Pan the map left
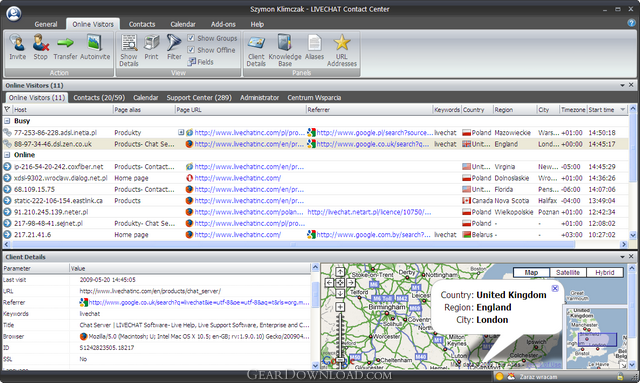The height and width of the screenshot is (383, 640). click(x=329, y=283)
